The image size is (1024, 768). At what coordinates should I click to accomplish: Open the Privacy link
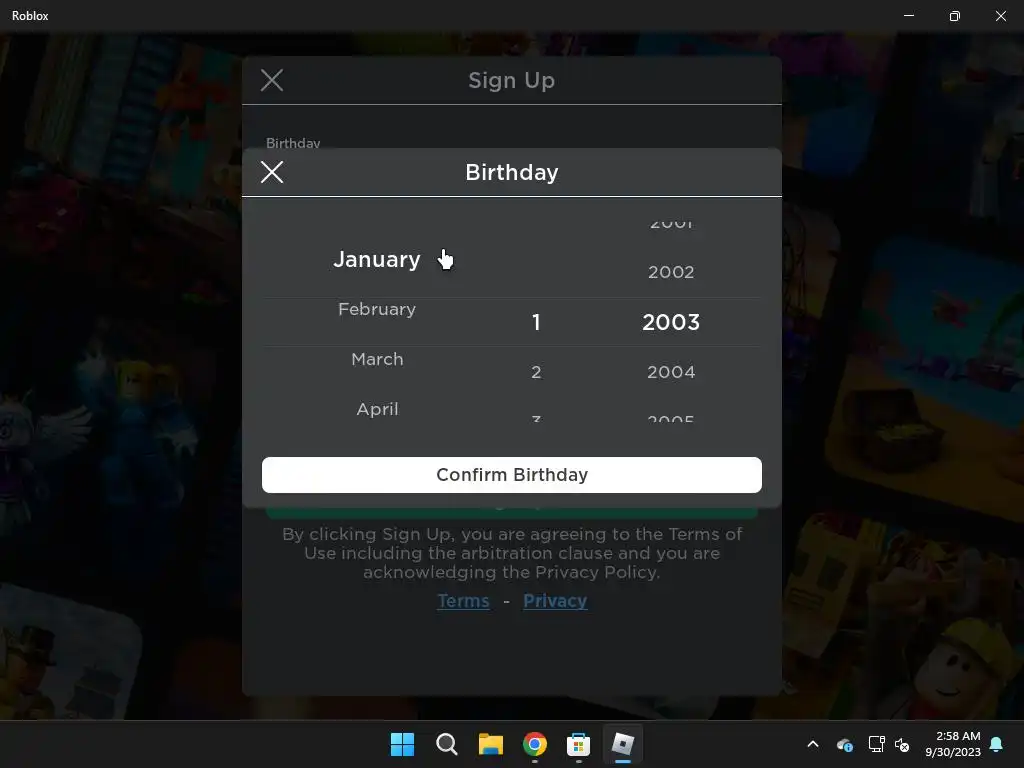coord(555,601)
